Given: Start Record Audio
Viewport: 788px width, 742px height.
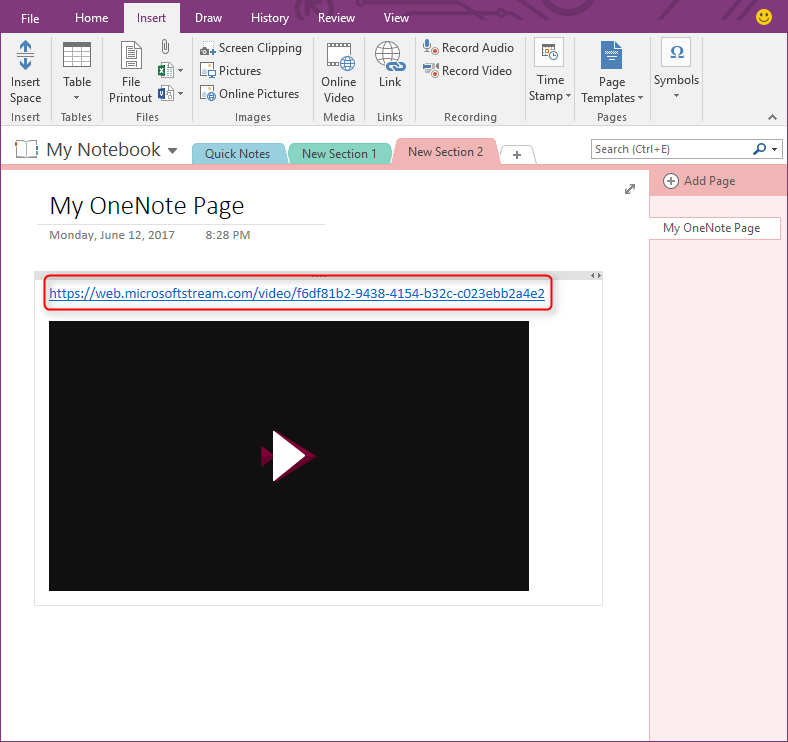Looking at the screenshot, I should (x=468, y=47).
